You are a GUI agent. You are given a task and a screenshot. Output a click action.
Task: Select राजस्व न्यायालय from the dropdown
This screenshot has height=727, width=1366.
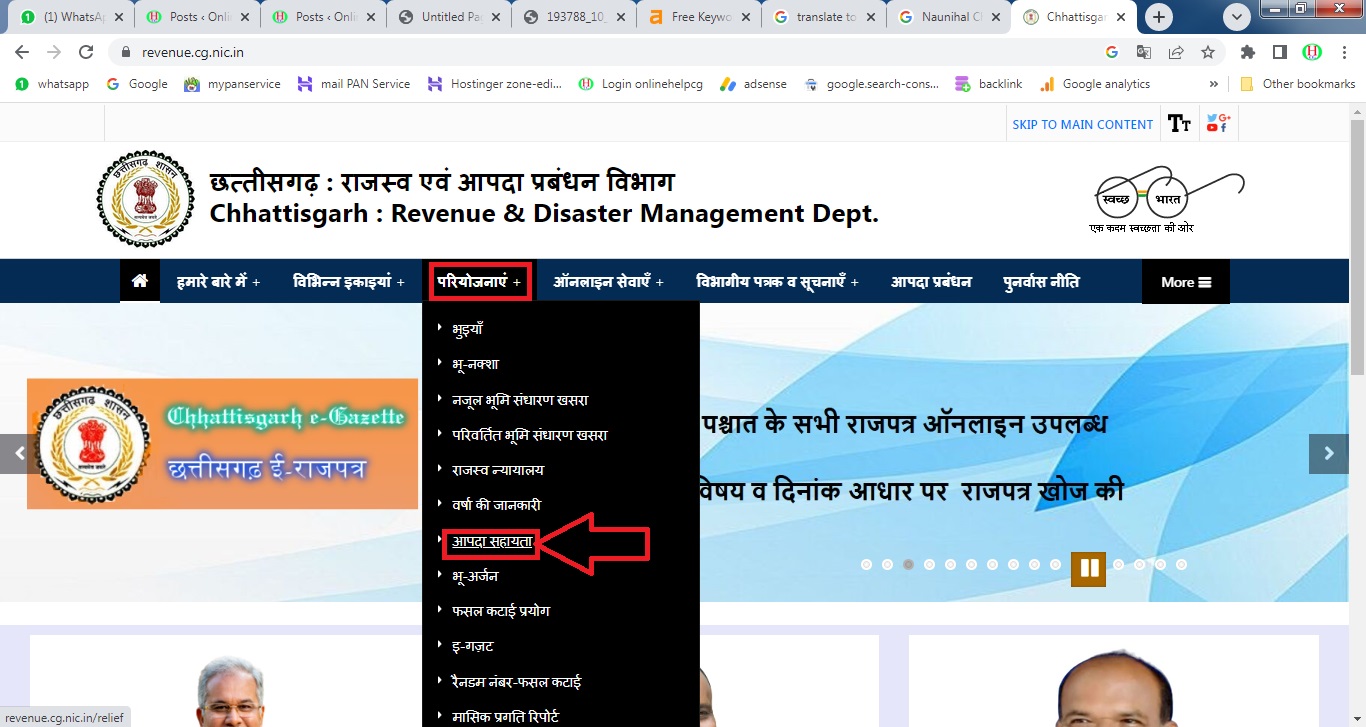[x=498, y=470]
